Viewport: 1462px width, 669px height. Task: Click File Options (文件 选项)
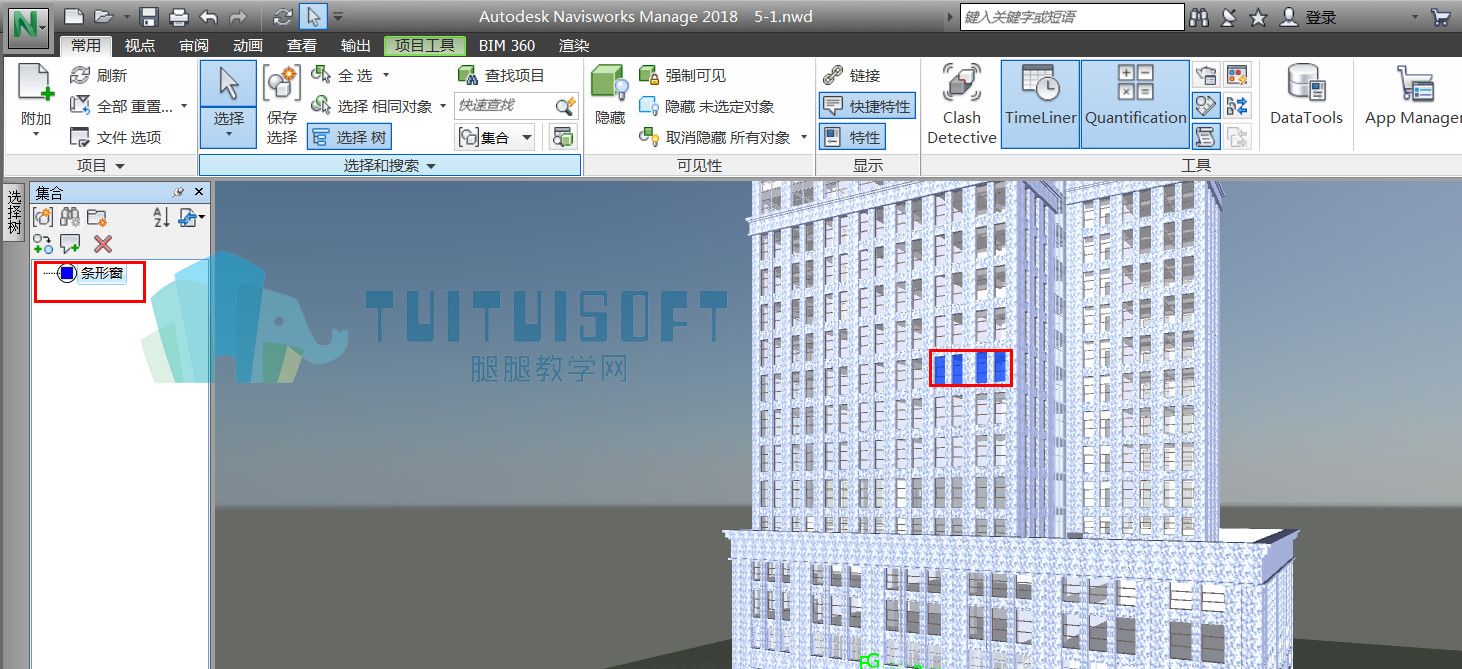115,137
